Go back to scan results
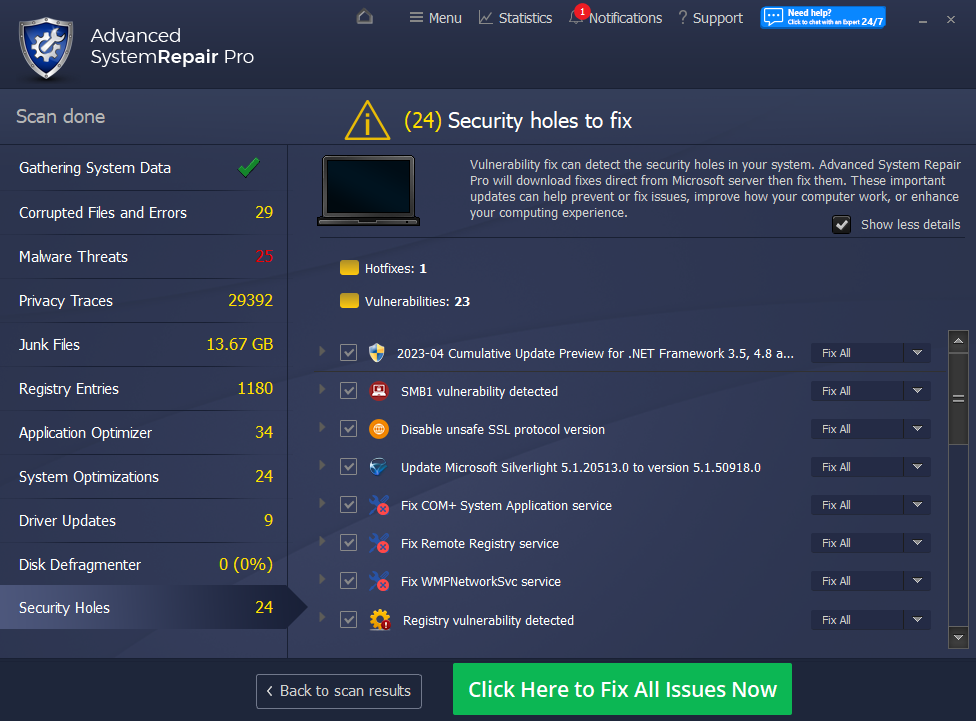 (338, 691)
